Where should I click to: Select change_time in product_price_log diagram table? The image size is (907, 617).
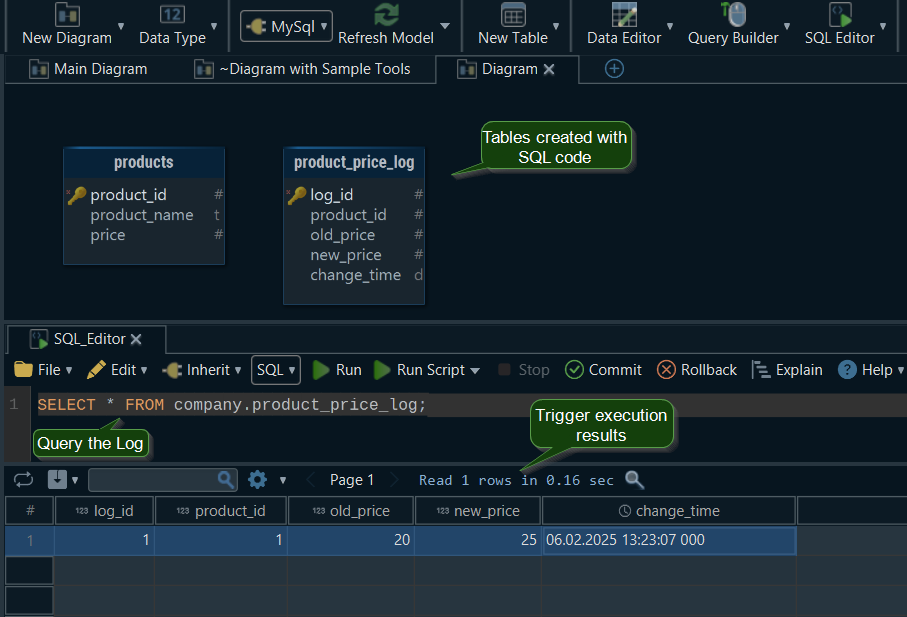pos(356,275)
